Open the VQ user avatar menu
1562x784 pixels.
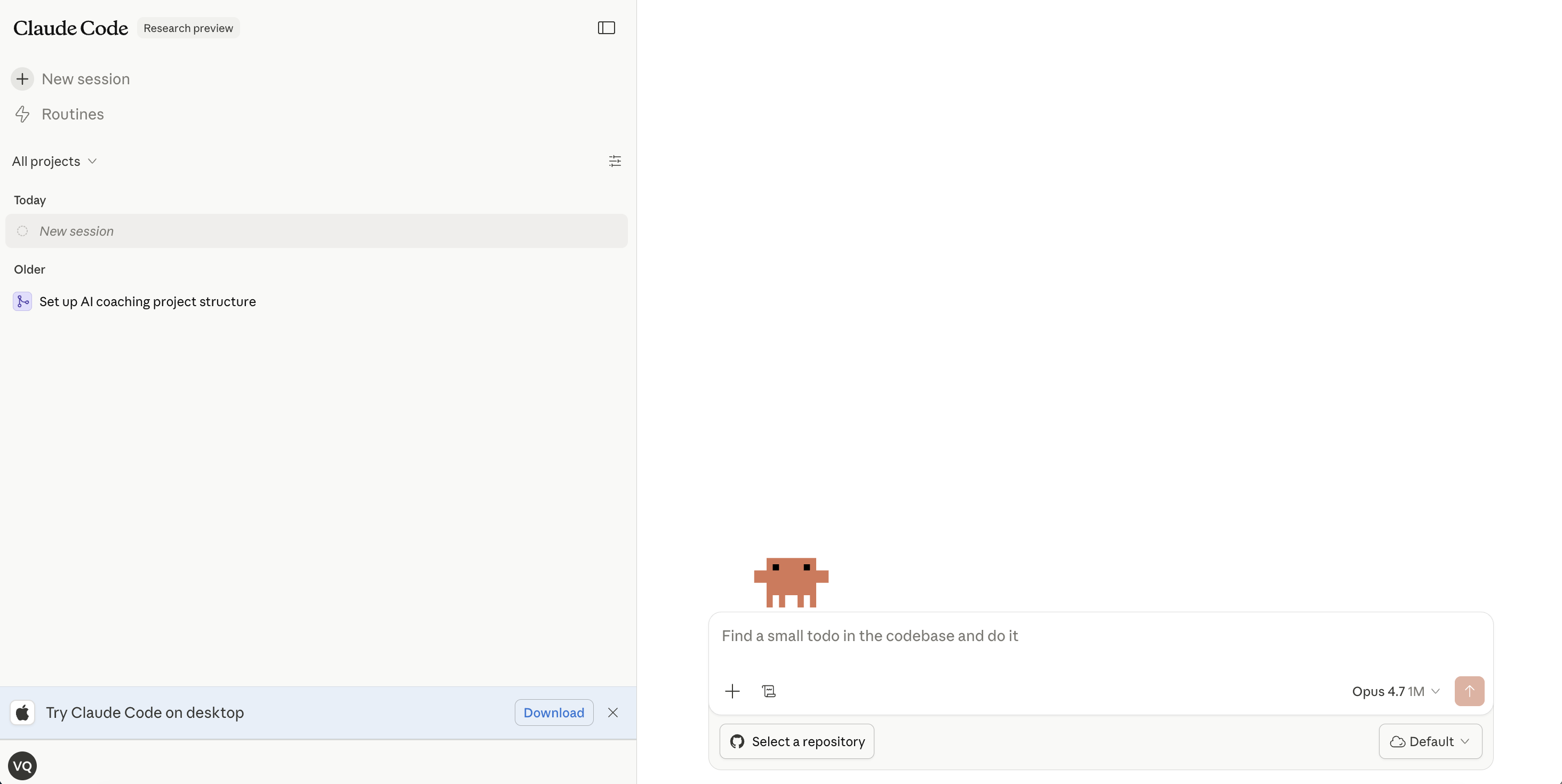(x=22, y=766)
